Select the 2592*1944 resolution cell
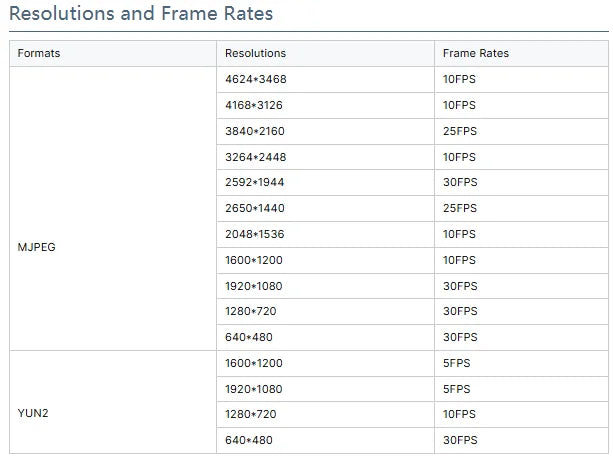This screenshot has width=613, height=463. (x=325, y=182)
